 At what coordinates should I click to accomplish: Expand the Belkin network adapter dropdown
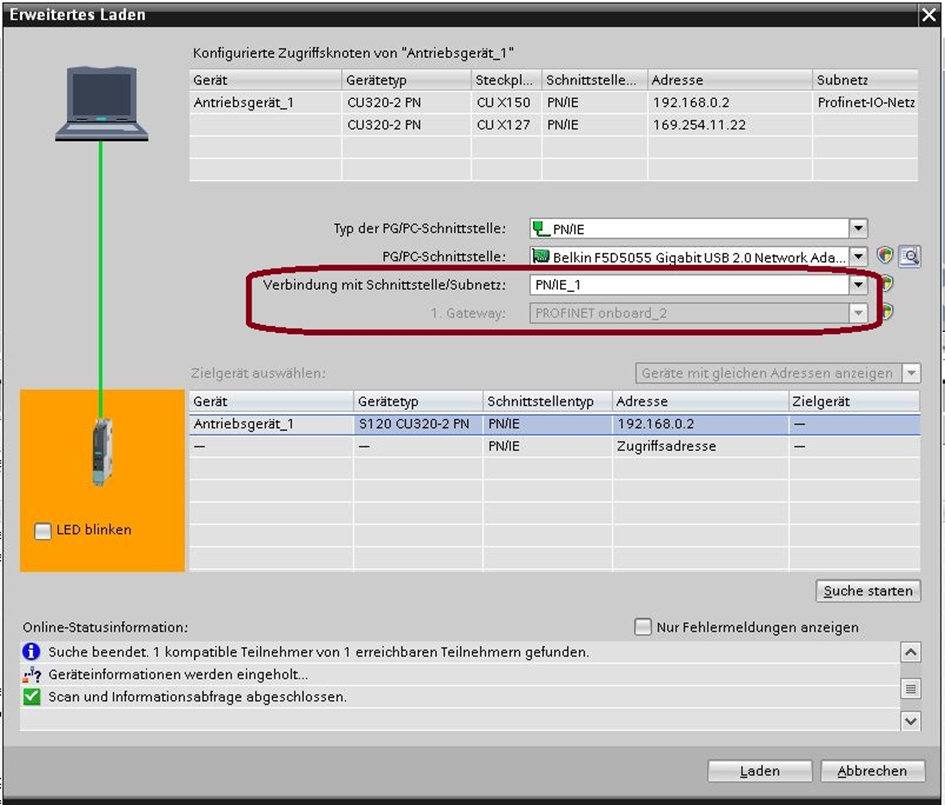click(x=857, y=257)
